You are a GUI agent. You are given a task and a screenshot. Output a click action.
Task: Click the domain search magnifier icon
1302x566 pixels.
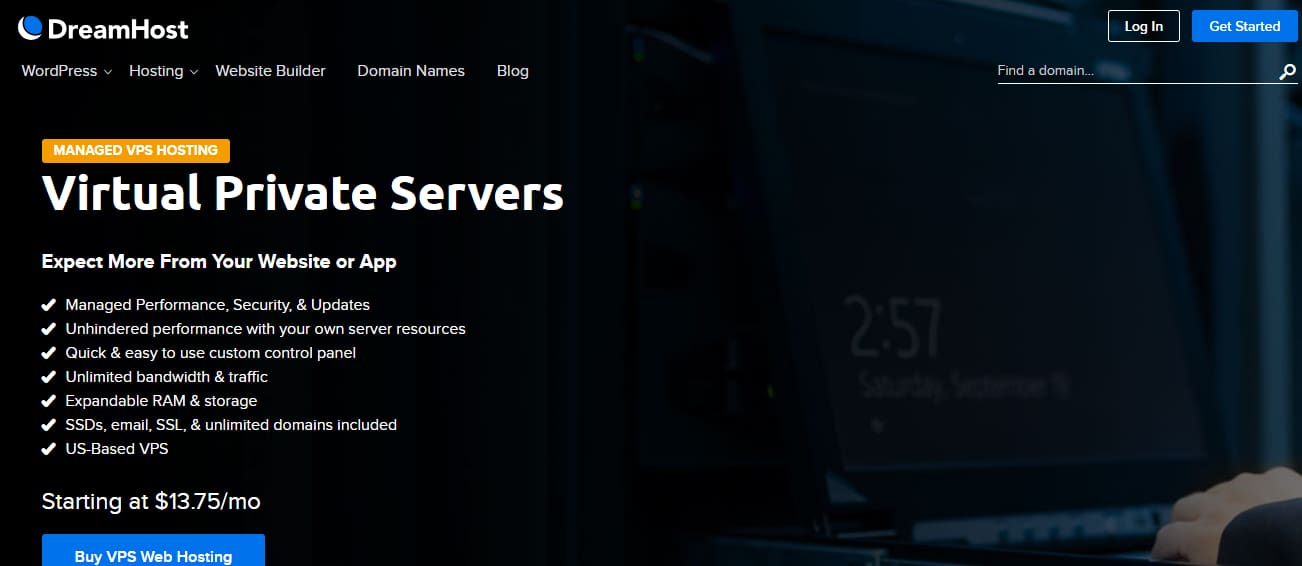1288,72
